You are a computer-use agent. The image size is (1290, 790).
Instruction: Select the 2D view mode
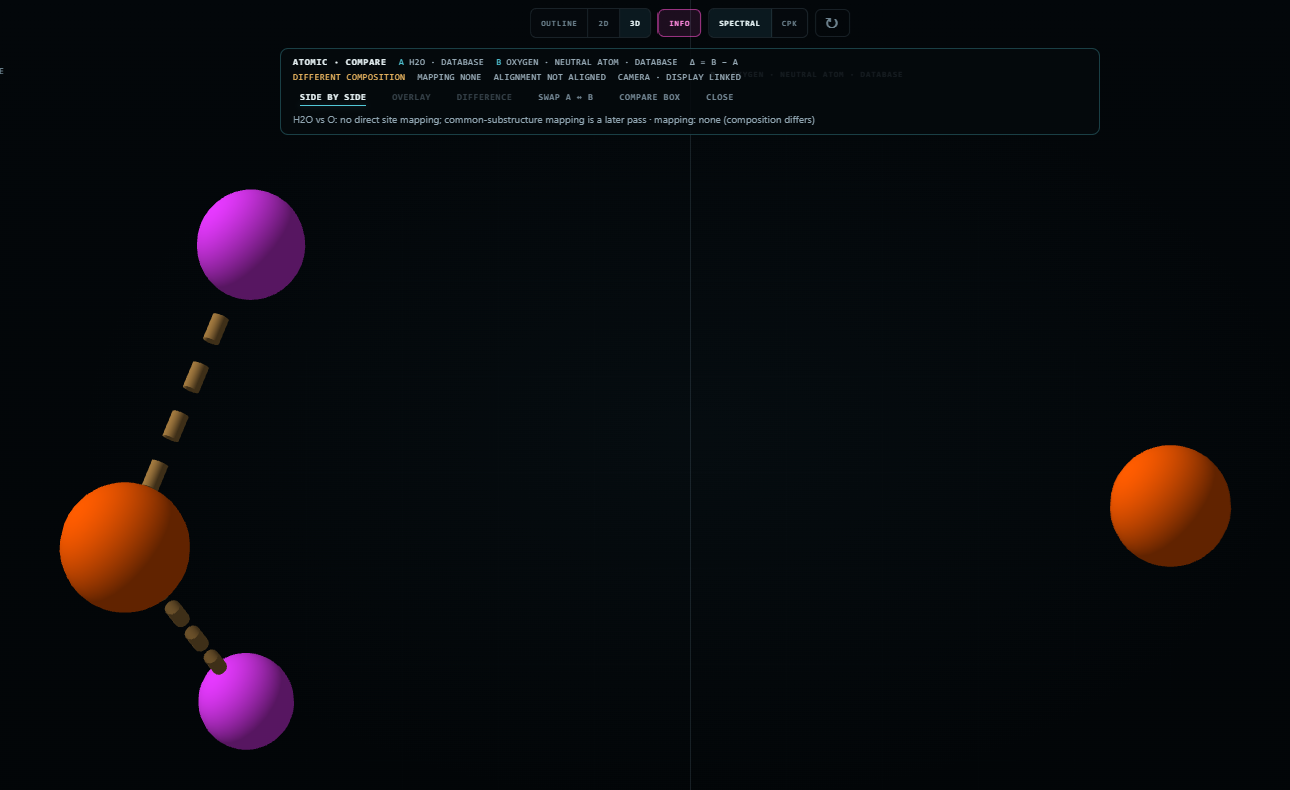[x=603, y=23]
